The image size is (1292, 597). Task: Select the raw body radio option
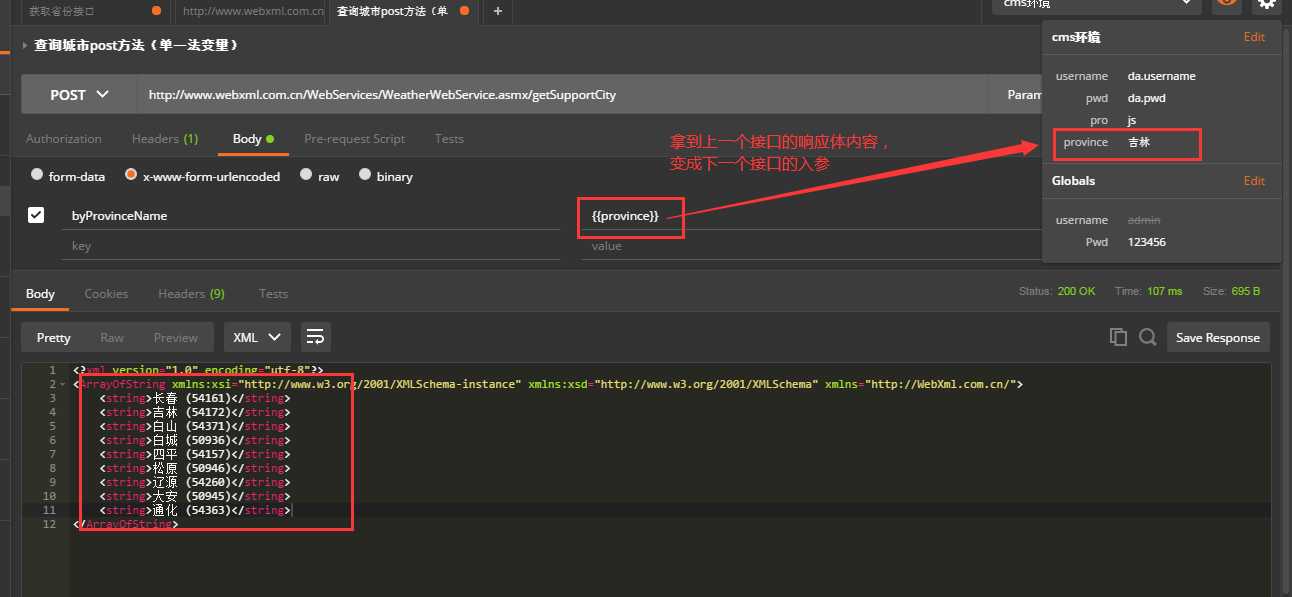(307, 175)
